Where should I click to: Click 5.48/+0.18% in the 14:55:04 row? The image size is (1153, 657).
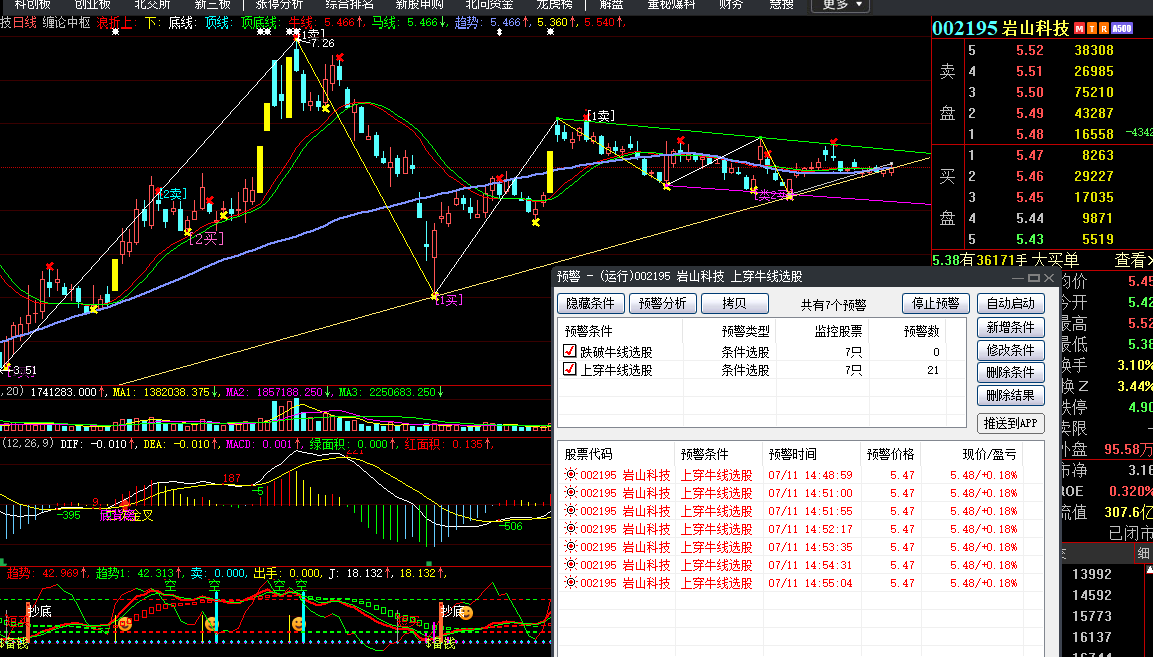tap(983, 583)
